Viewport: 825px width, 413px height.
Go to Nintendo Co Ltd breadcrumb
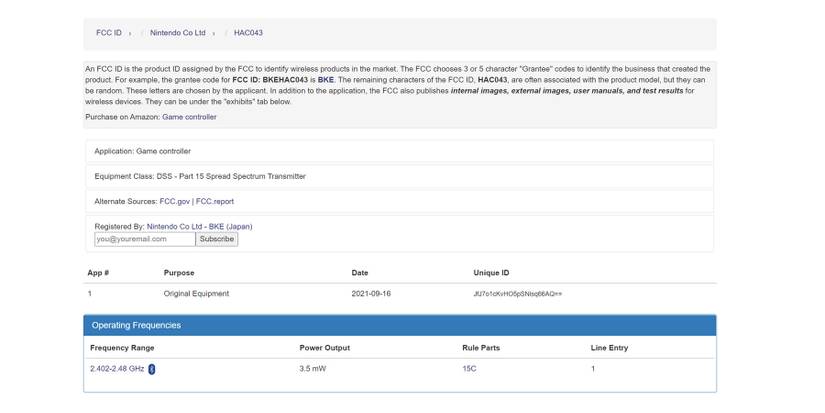click(178, 33)
